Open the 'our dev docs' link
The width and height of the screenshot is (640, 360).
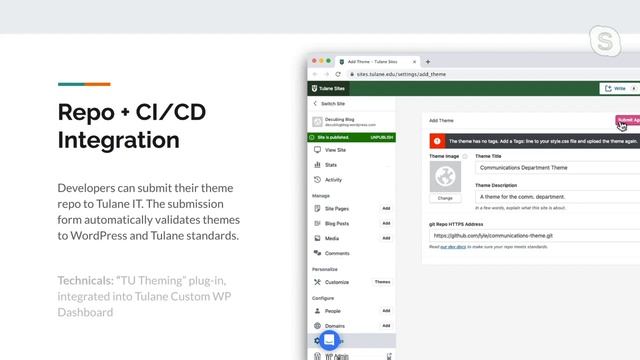(x=453, y=247)
